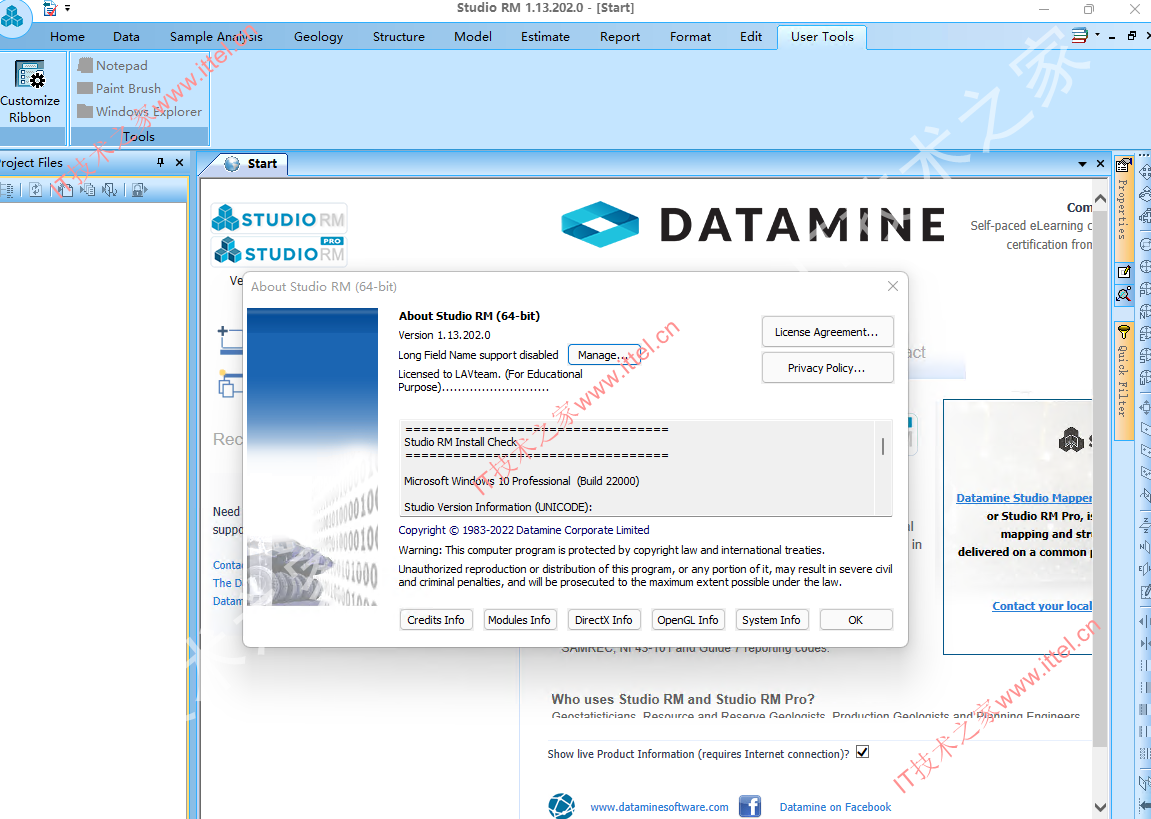Open www.dataminesoftware.com link
The image size is (1151, 819).
(659, 807)
